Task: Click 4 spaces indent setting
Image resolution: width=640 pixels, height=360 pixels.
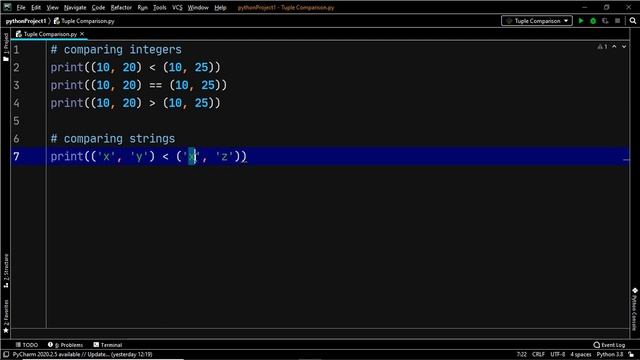Action: coord(581,354)
